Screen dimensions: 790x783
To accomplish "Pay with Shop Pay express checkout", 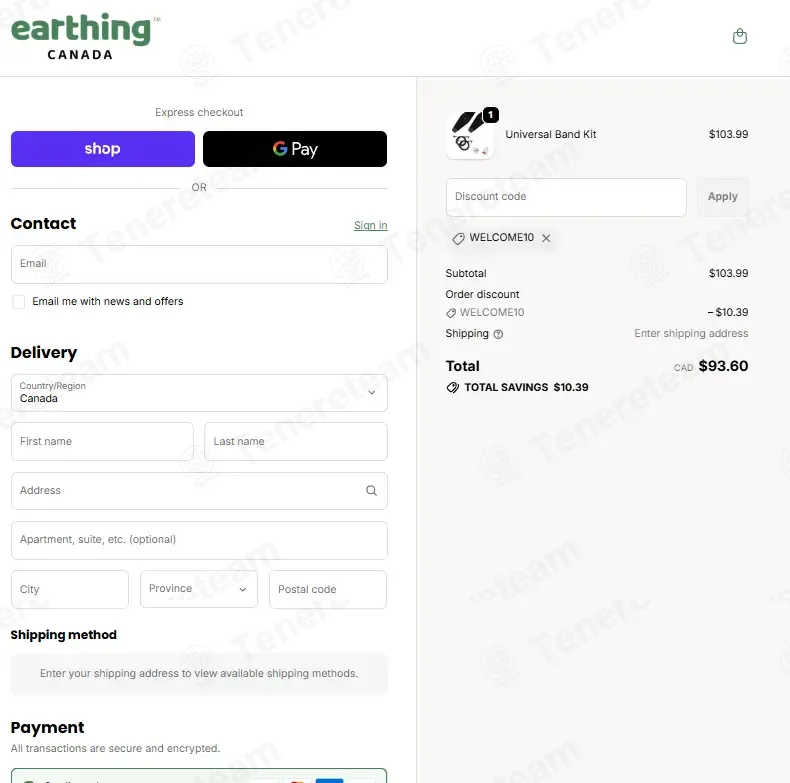I will pyautogui.click(x=103, y=149).
